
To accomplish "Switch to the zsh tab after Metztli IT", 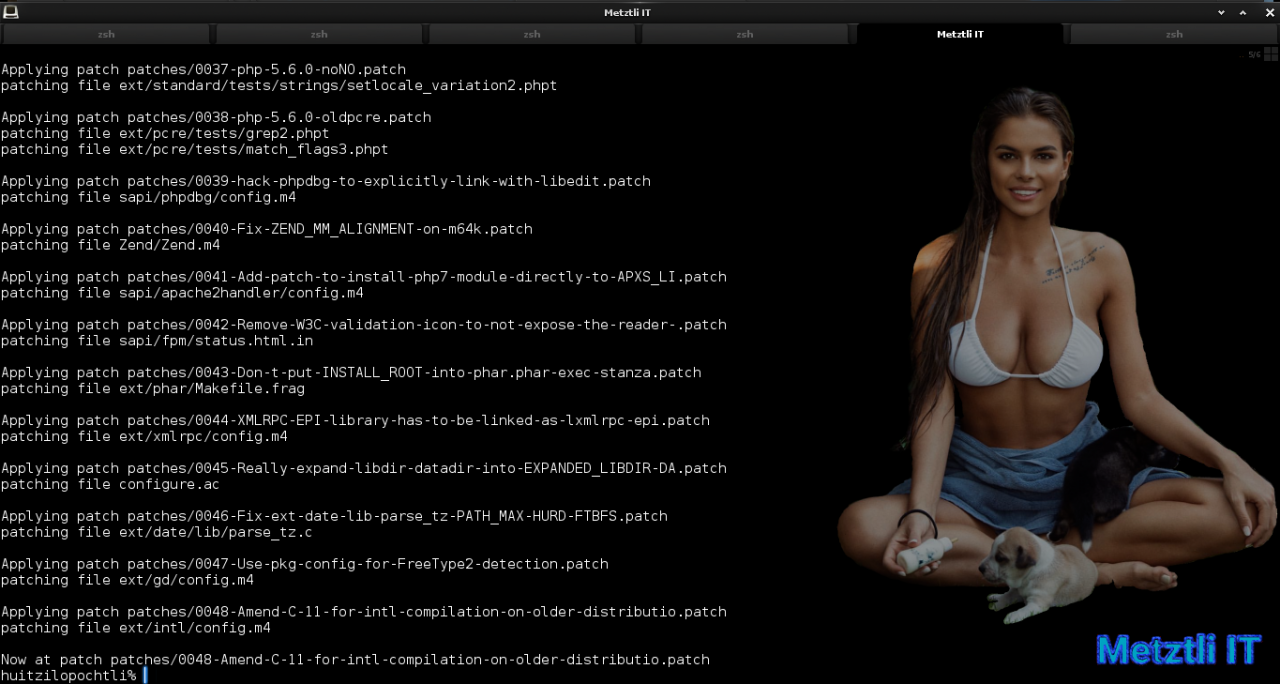I will click(x=1174, y=34).
